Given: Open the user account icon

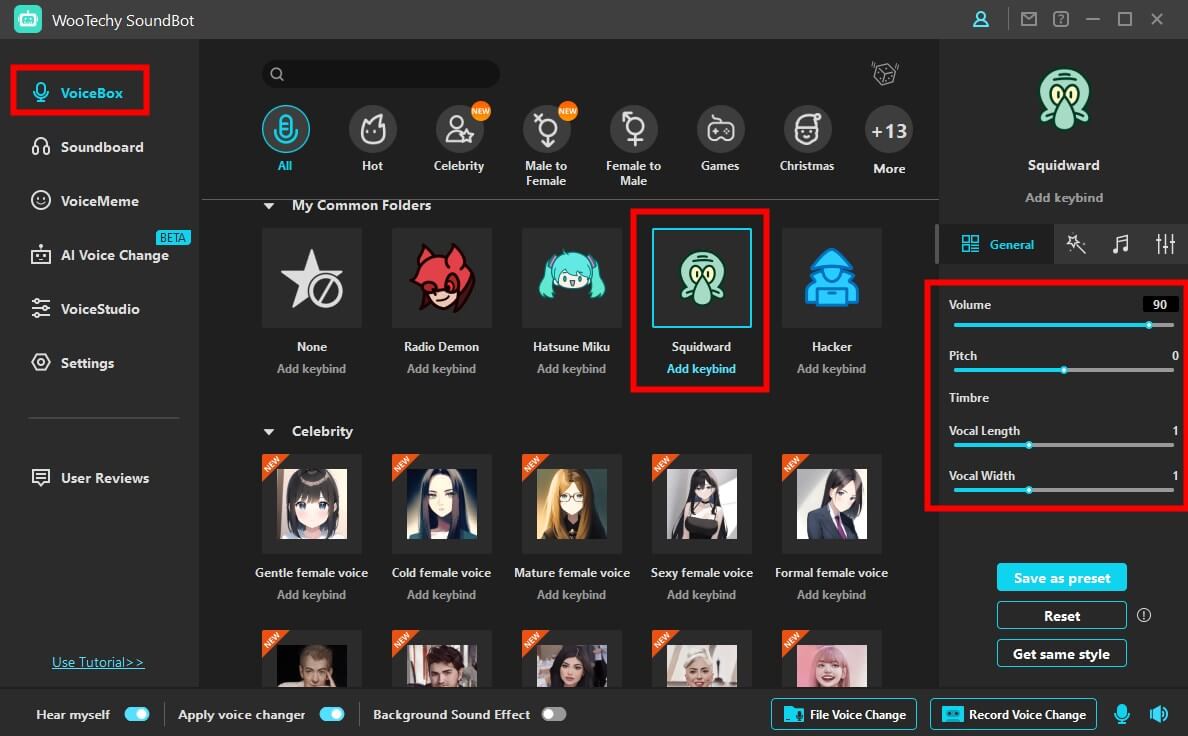Looking at the screenshot, I should (981, 19).
